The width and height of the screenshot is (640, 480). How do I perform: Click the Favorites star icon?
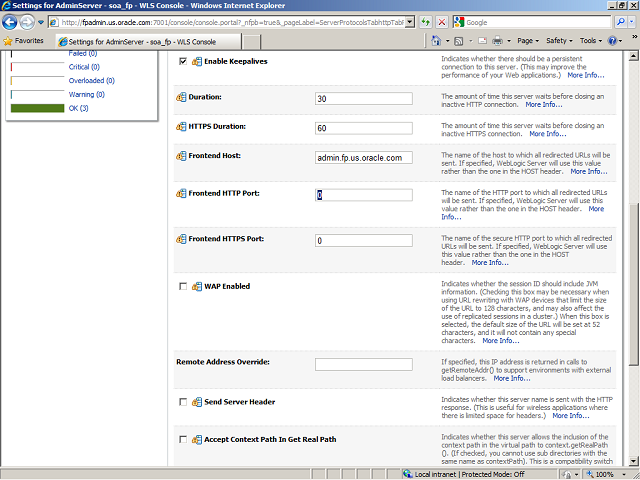tap(9, 41)
